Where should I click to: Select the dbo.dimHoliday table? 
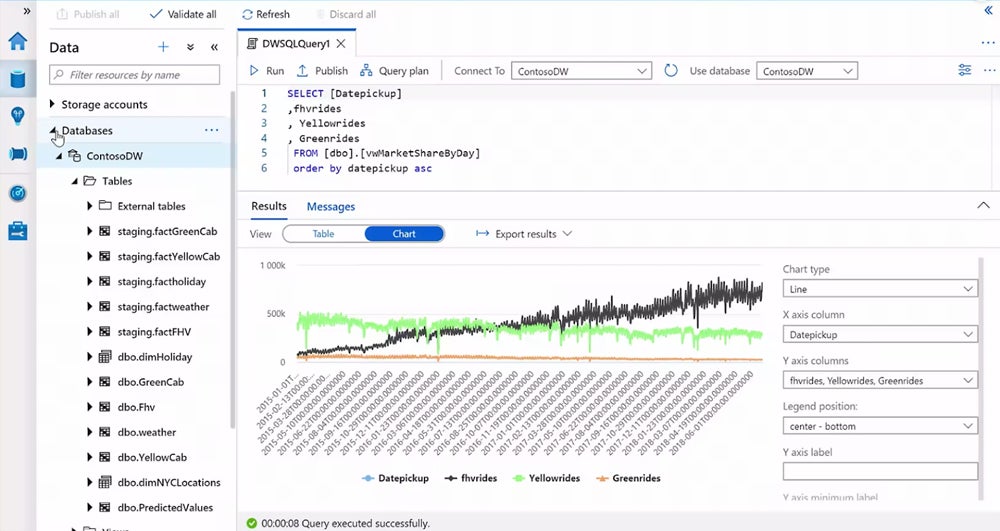(x=154, y=357)
